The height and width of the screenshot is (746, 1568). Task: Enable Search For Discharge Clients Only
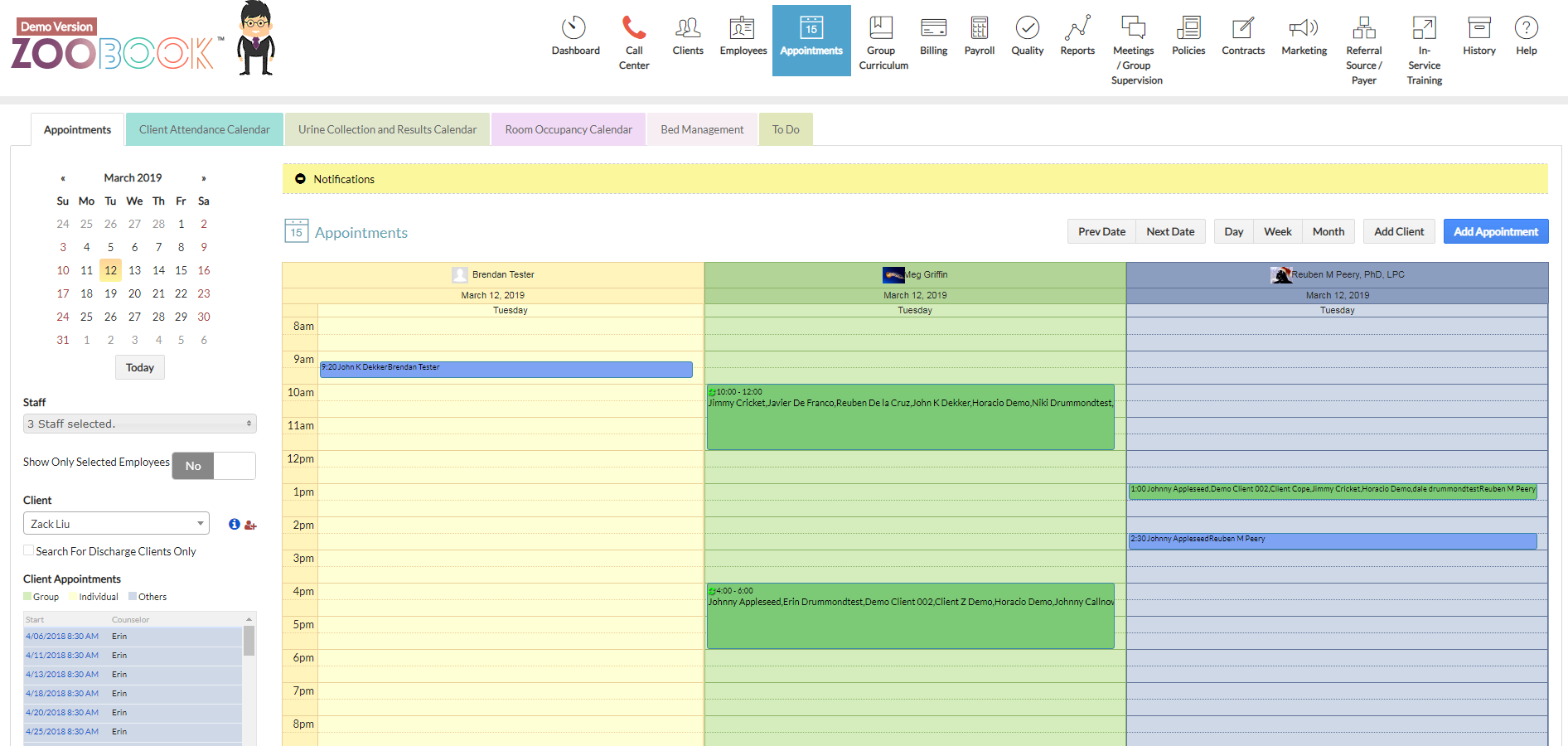[28, 550]
